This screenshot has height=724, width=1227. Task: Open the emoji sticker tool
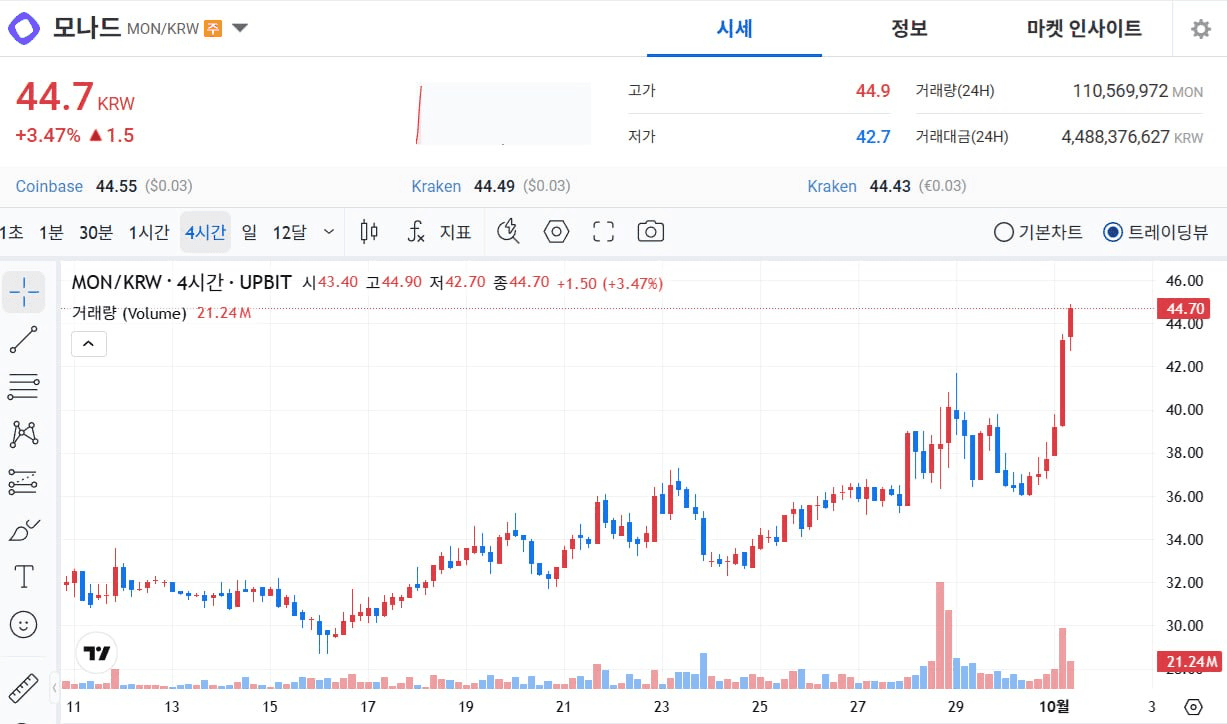pyautogui.click(x=24, y=625)
